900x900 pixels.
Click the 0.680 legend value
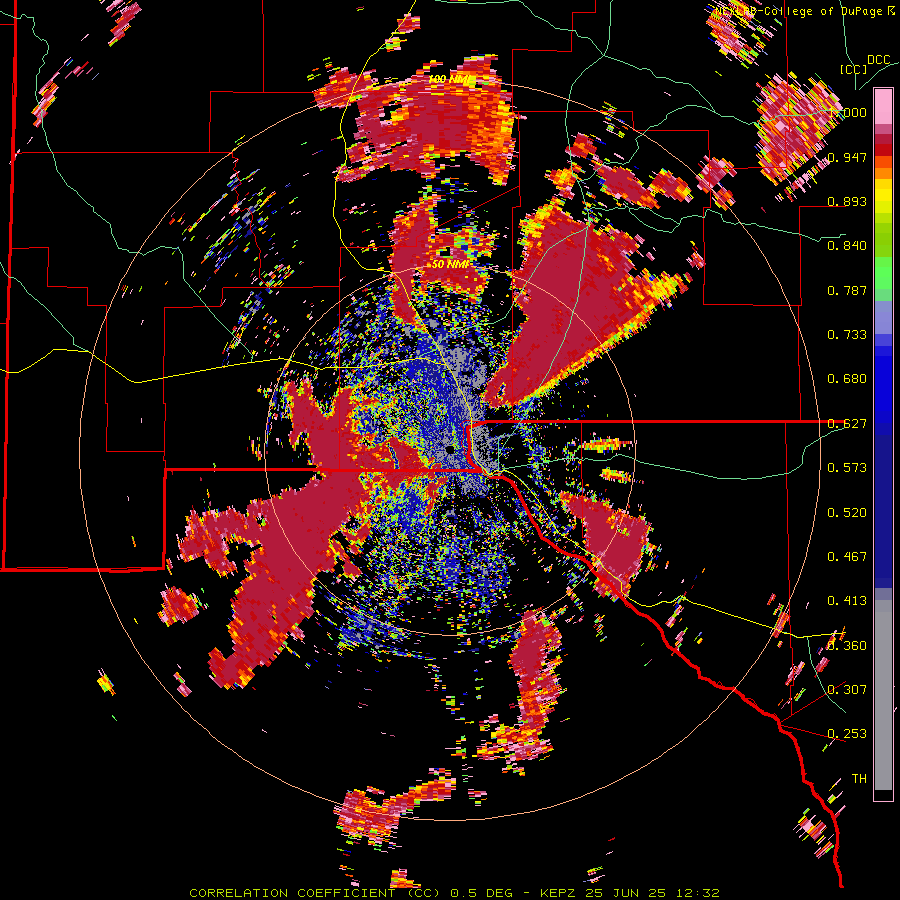[x=847, y=379]
